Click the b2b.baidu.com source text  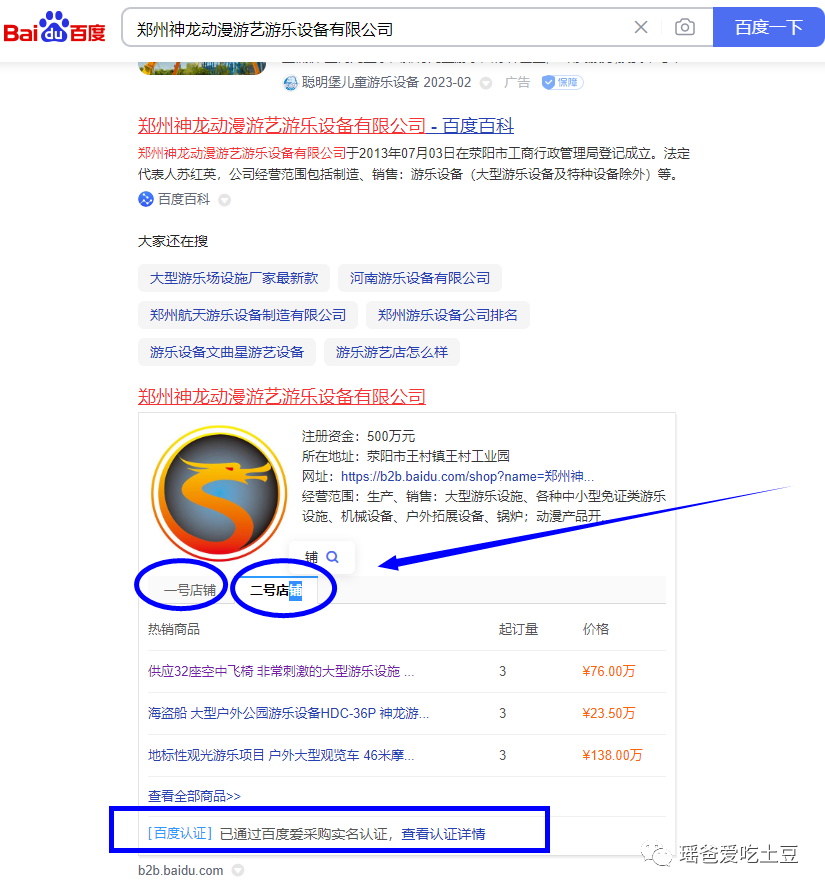(181, 871)
